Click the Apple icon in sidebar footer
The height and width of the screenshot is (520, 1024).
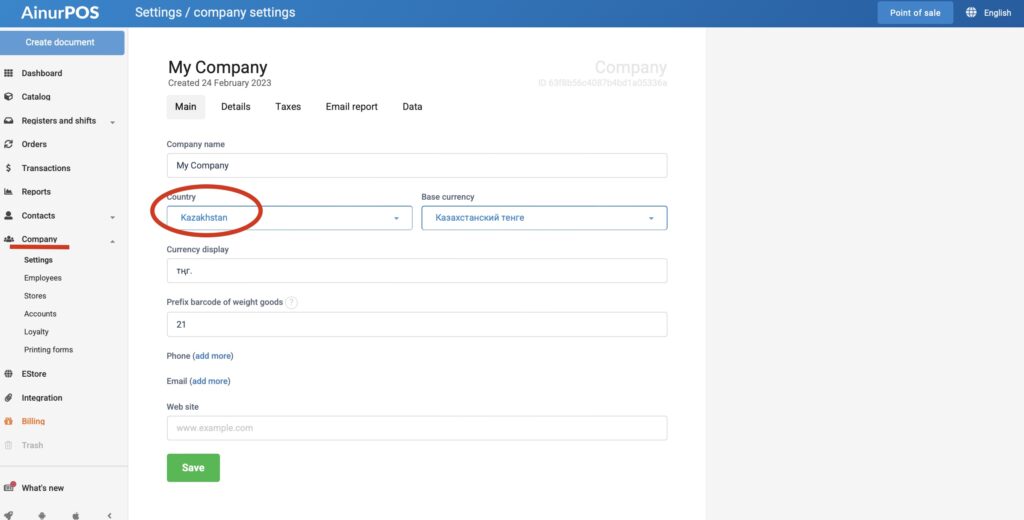[75, 515]
